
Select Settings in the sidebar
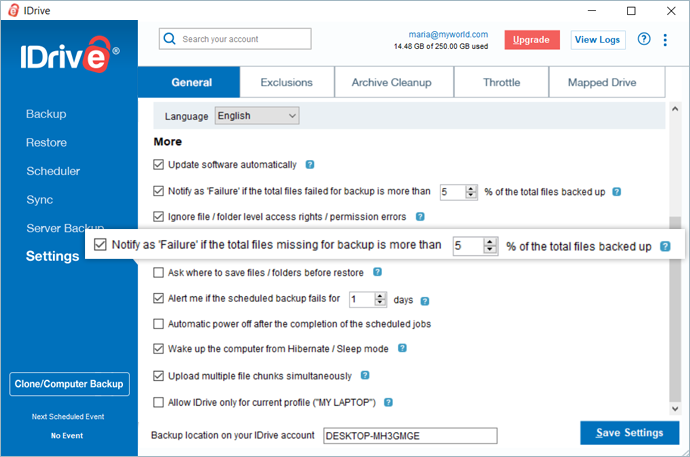tap(52, 256)
